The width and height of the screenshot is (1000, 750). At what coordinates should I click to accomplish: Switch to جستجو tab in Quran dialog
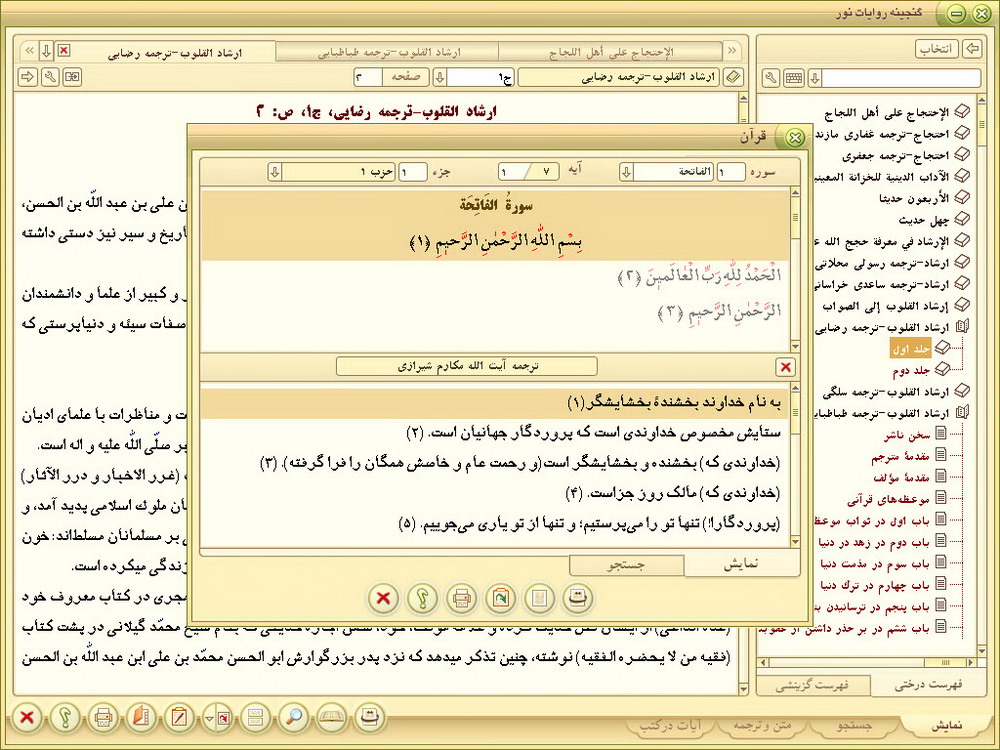tap(626, 565)
